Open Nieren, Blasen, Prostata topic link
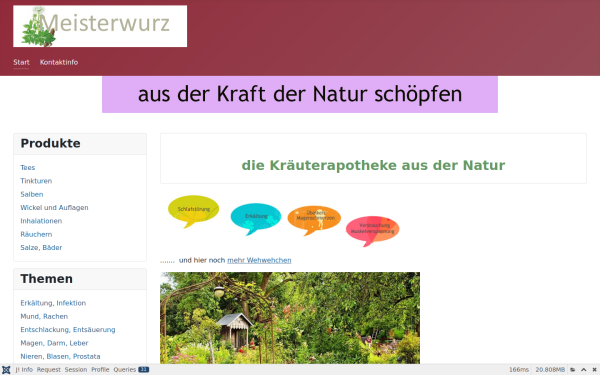This screenshot has width=600, height=375. coord(60,357)
